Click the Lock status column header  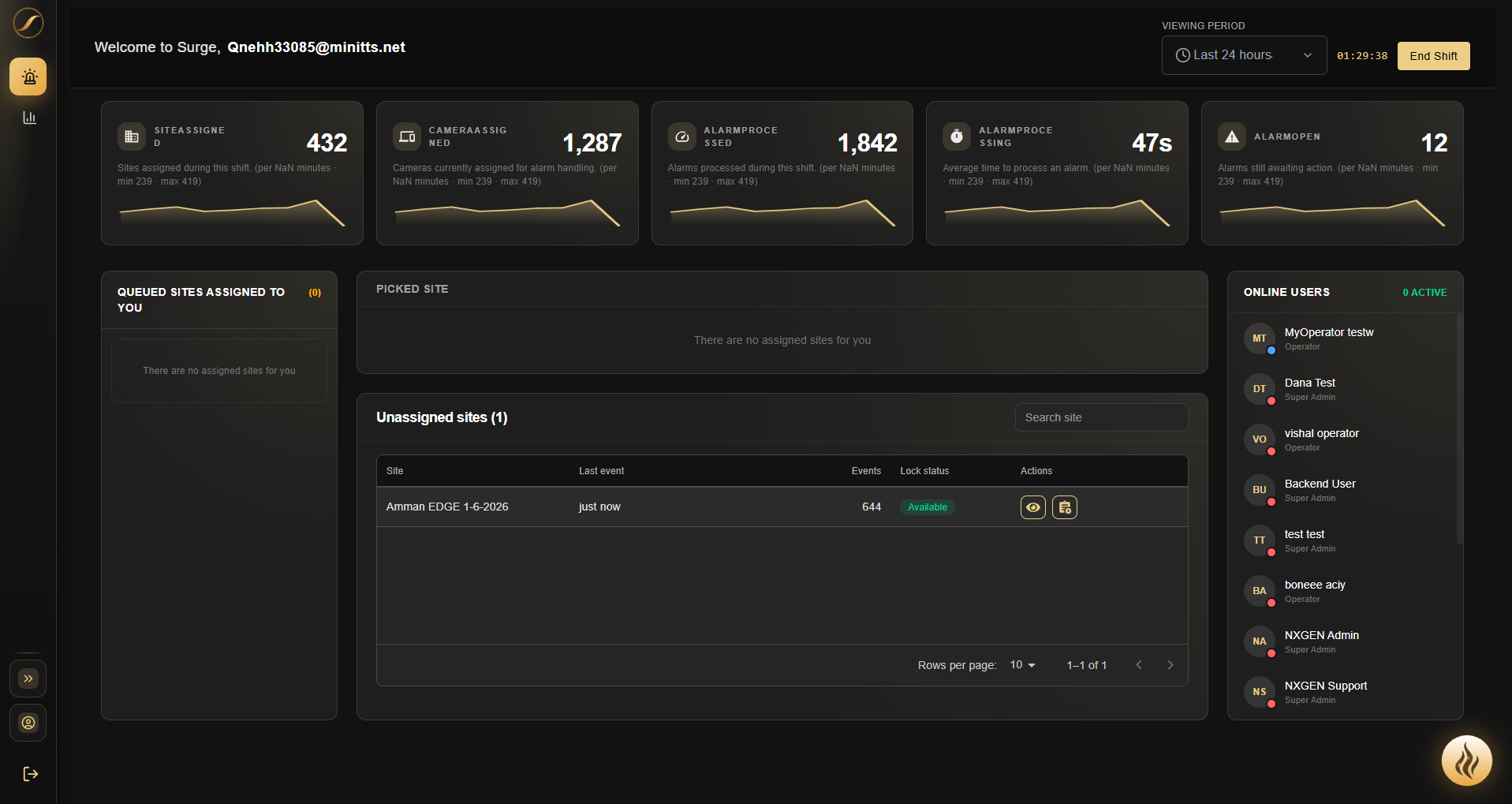[x=925, y=471]
